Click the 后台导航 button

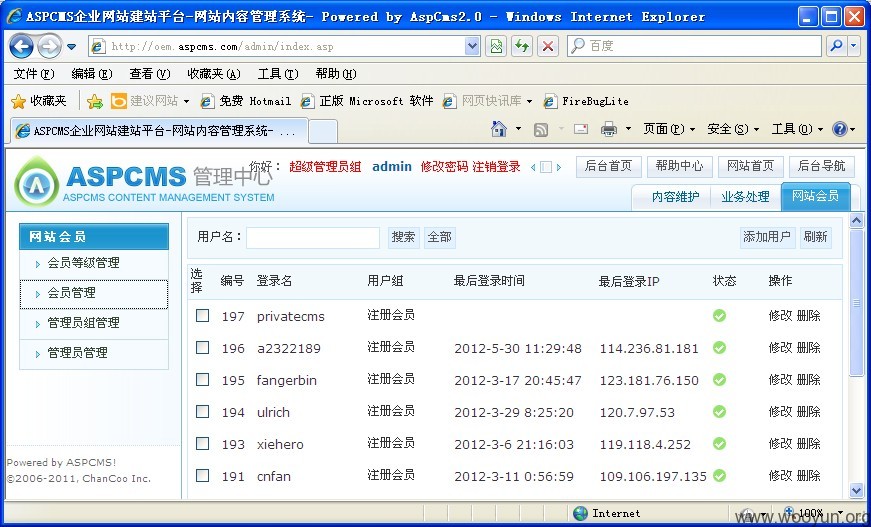[x=822, y=166]
